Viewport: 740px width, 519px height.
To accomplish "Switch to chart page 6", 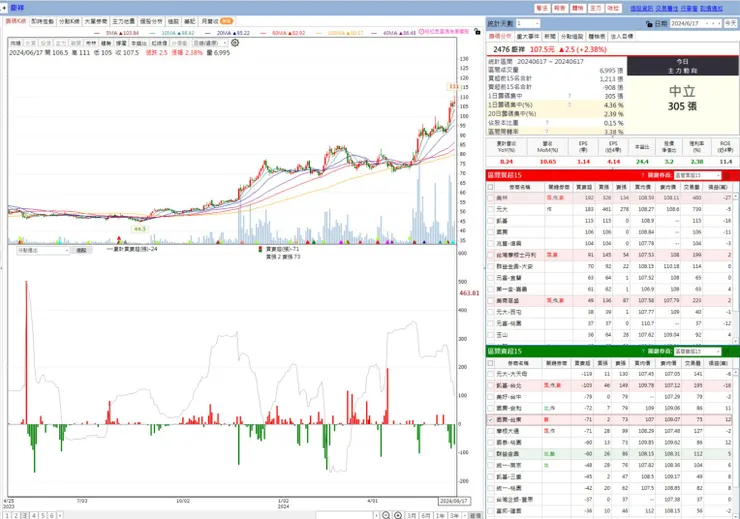I will [x=51, y=516].
